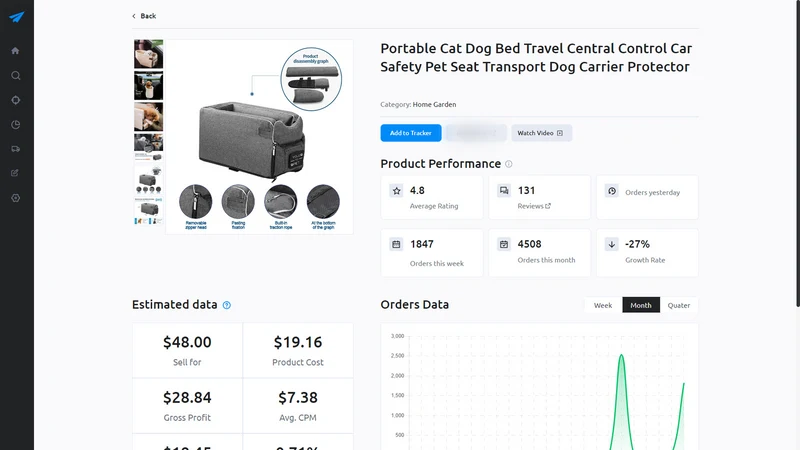This screenshot has width=800, height=450.
Task: Open the search magnifier icon in sidebar
Action: point(16,76)
